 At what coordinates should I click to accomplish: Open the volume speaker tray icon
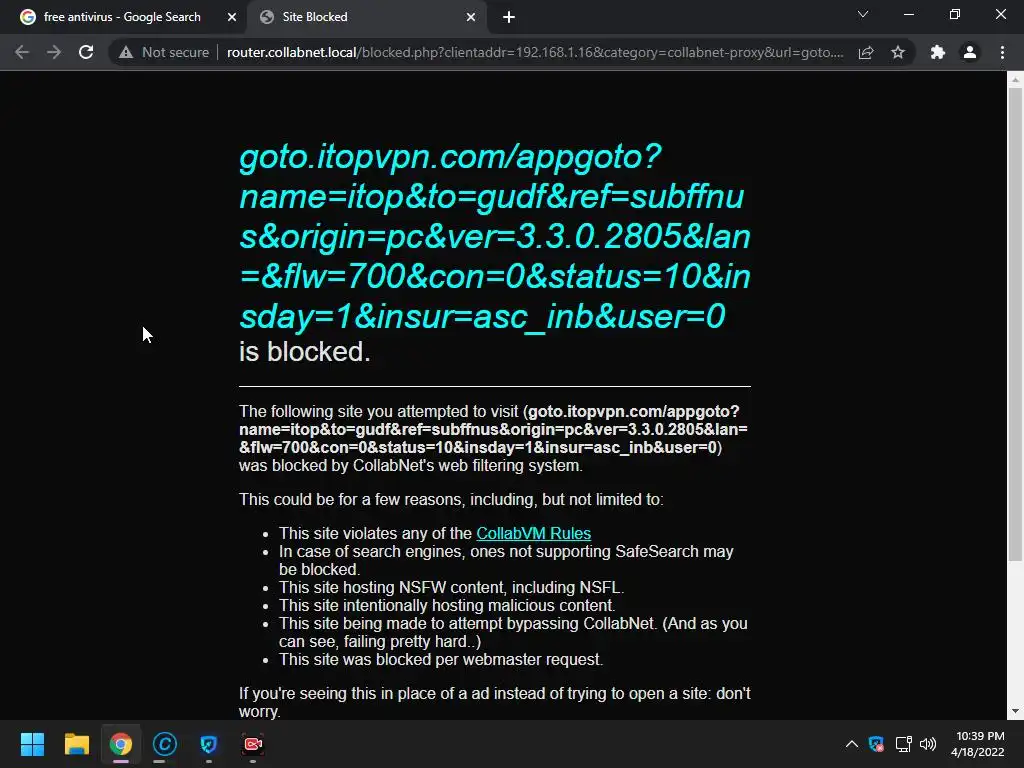[x=928, y=744]
